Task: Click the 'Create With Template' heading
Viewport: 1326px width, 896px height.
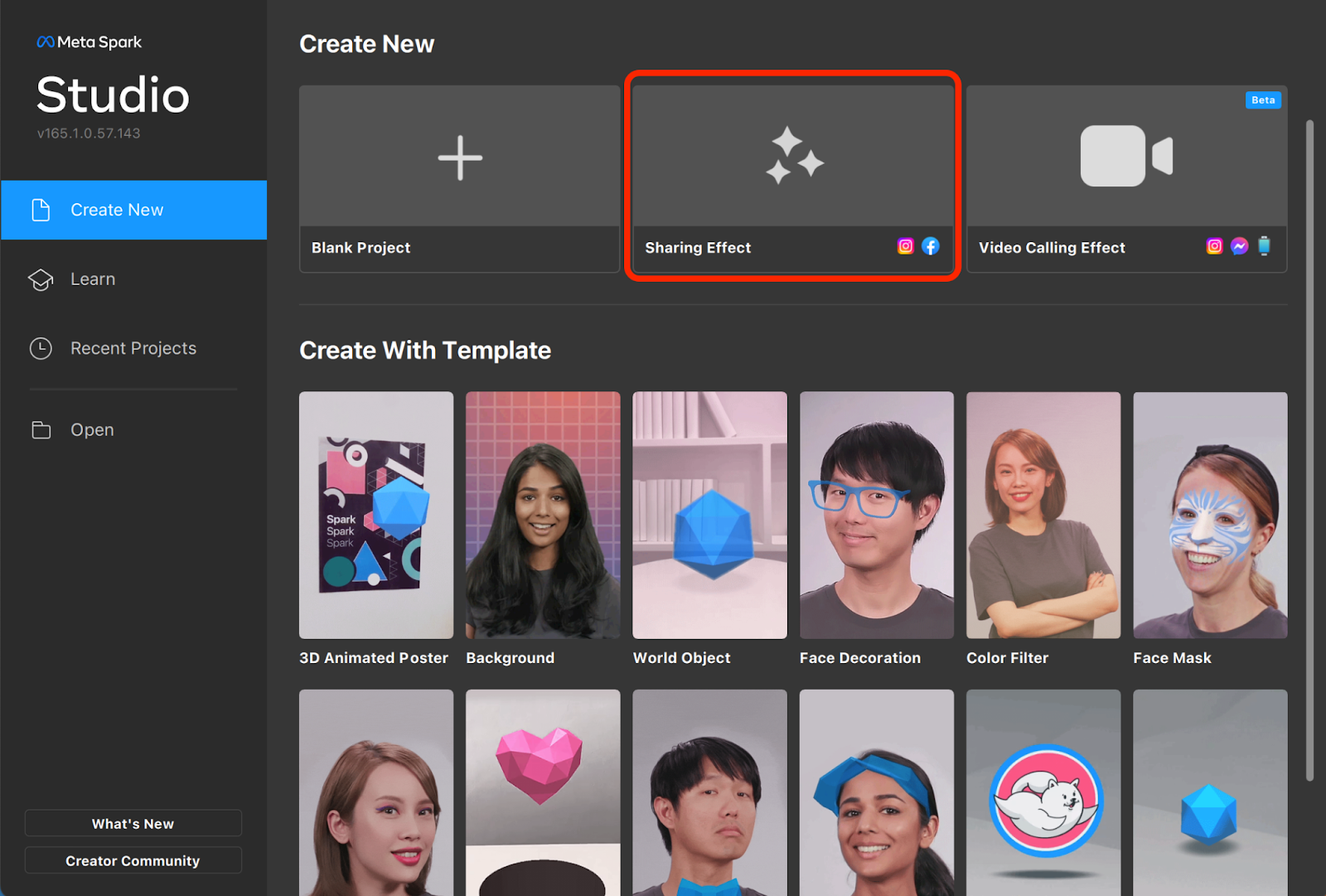Action: click(x=425, y=351)
